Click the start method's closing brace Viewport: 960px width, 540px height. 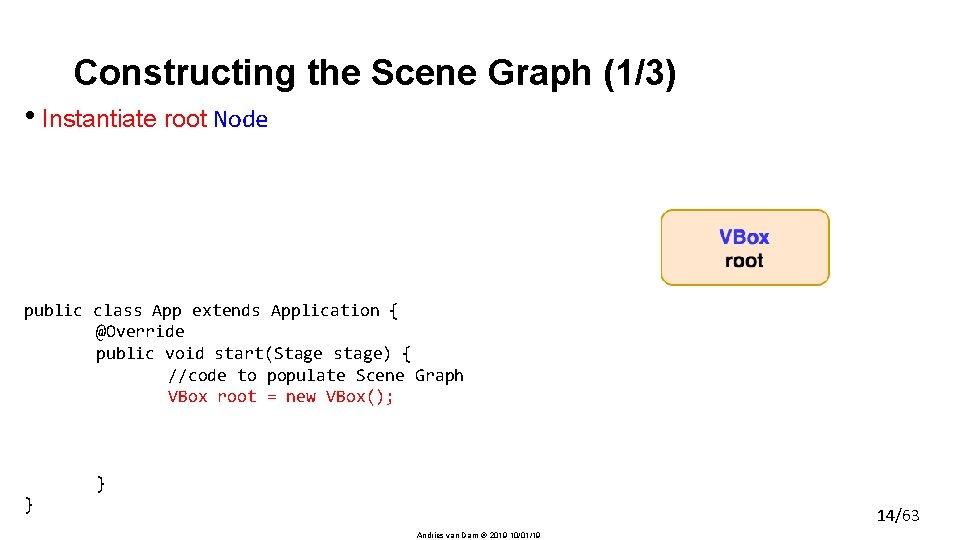click(100, 483)
